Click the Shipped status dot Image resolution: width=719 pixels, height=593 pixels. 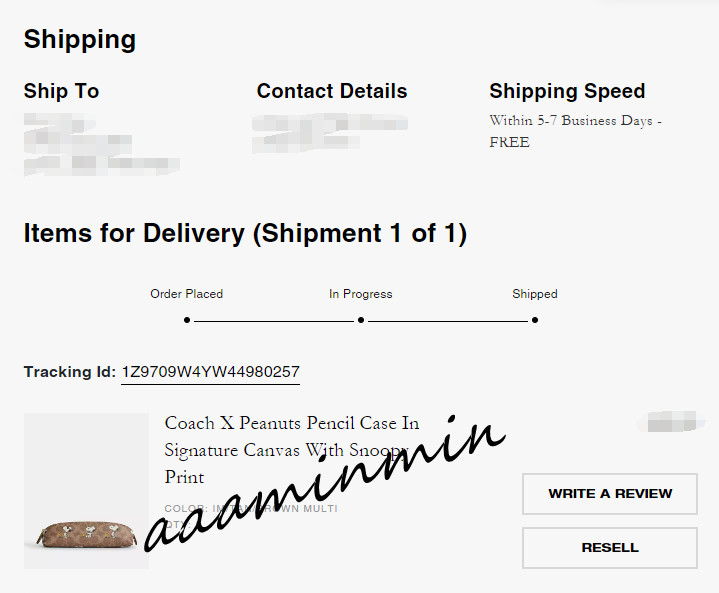coord(535,321)
